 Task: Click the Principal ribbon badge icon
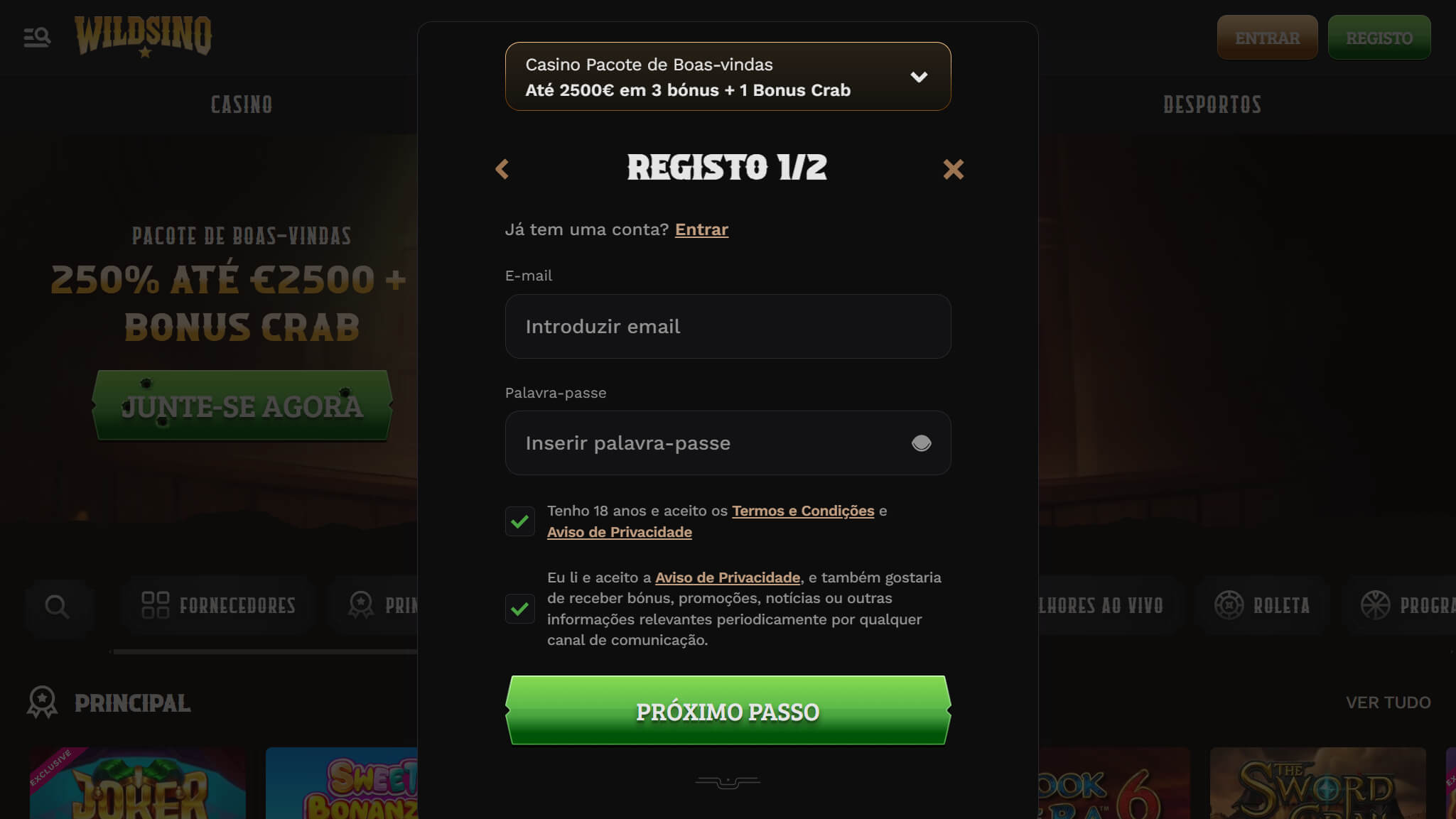[42, 703]
